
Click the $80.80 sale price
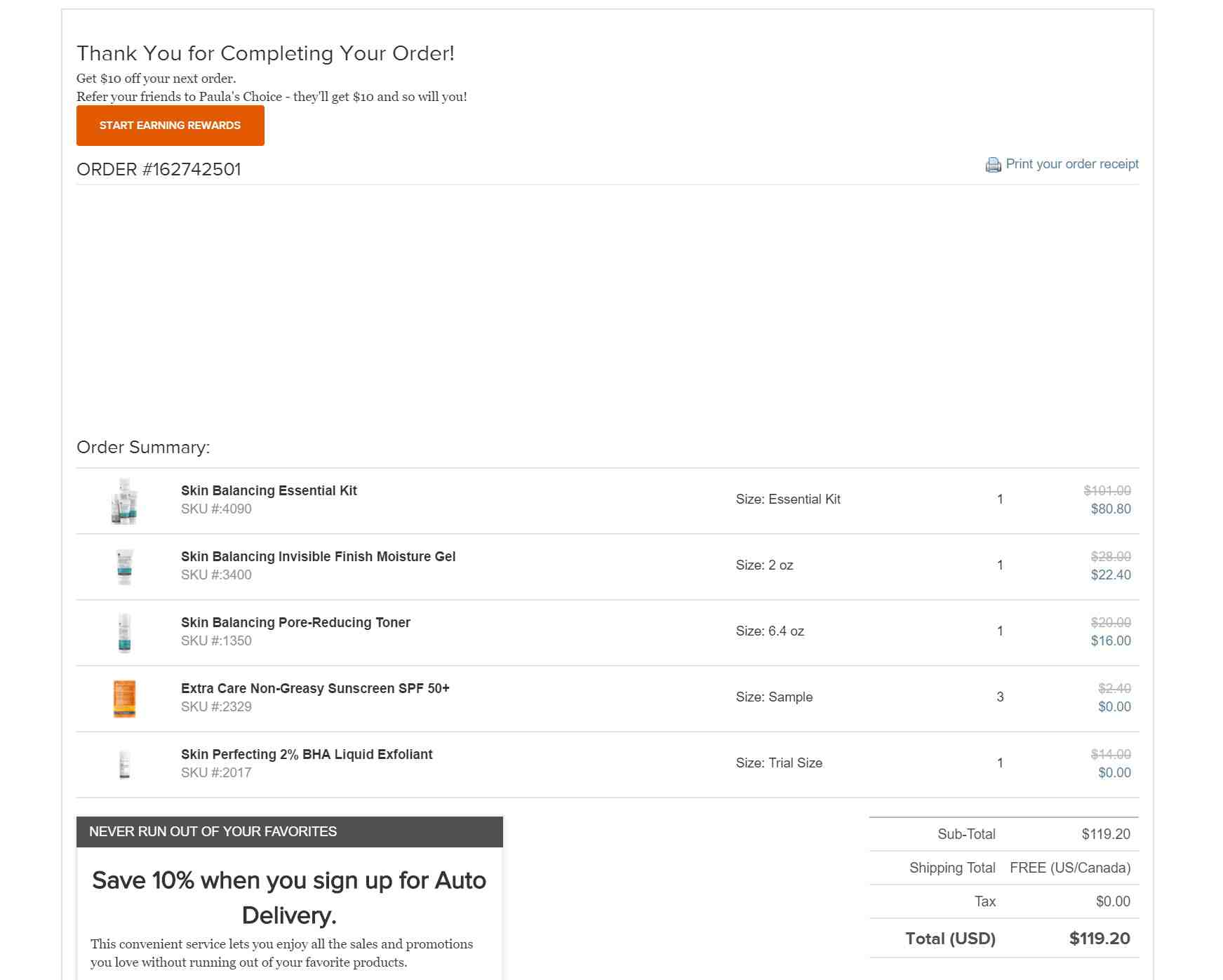click(x=1111, y=509)
